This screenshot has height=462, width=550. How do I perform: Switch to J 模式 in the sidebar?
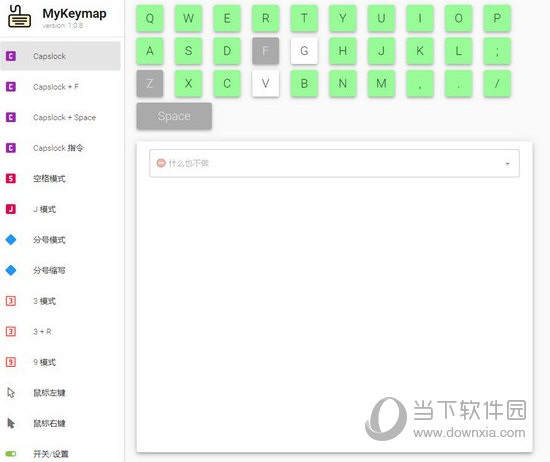point(60,209)
